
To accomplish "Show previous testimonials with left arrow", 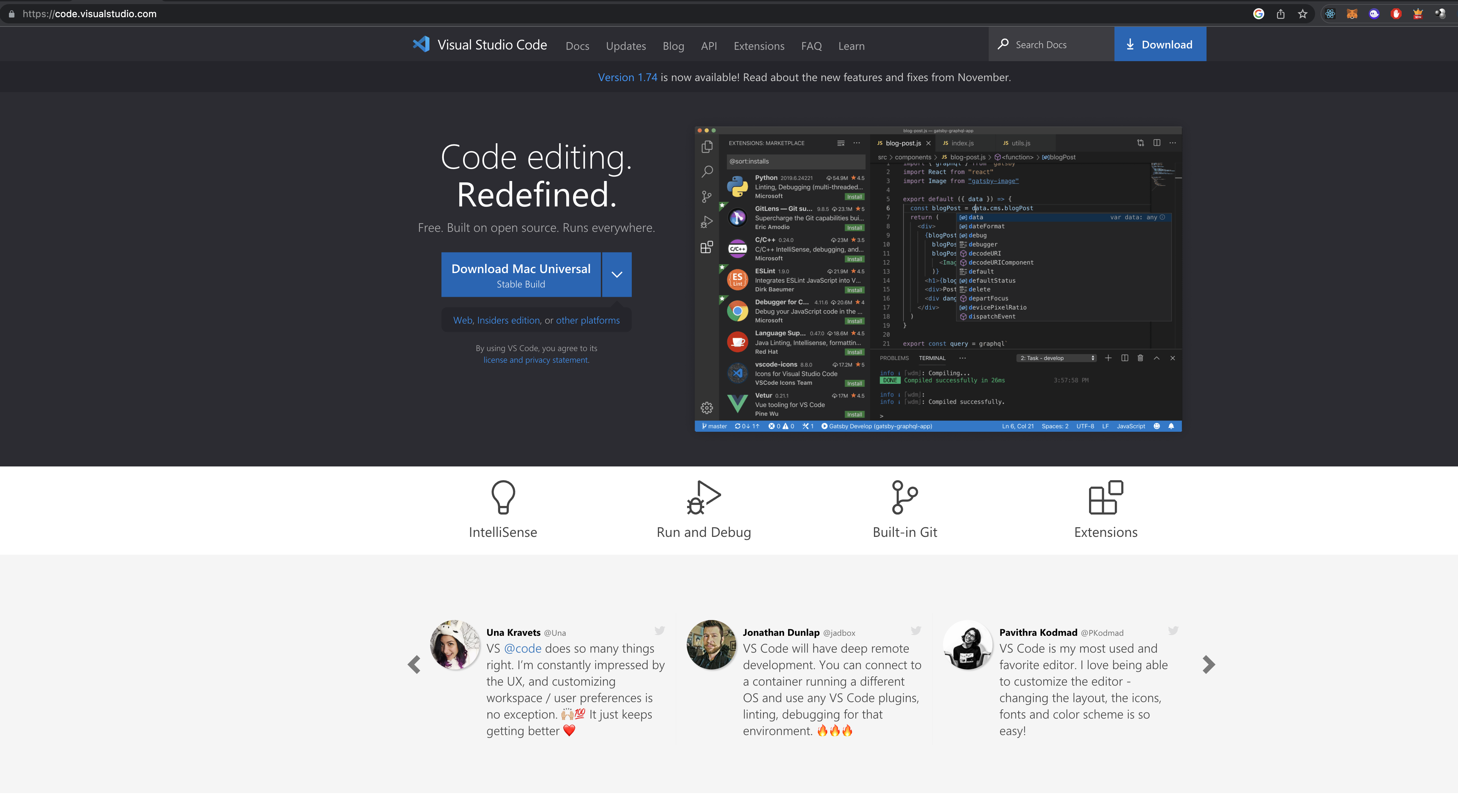I will 414,664.
